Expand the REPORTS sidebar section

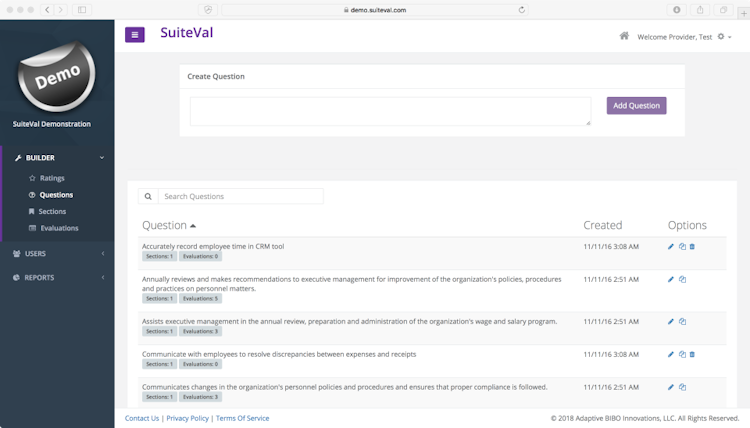[57, 277]
